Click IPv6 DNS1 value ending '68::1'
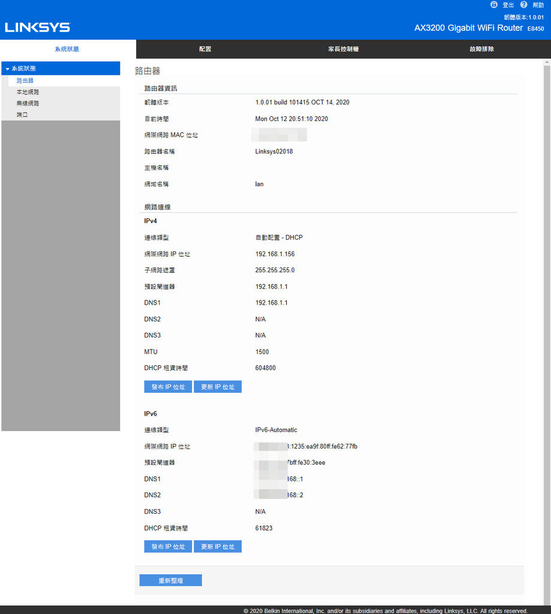 click(278, 479)
